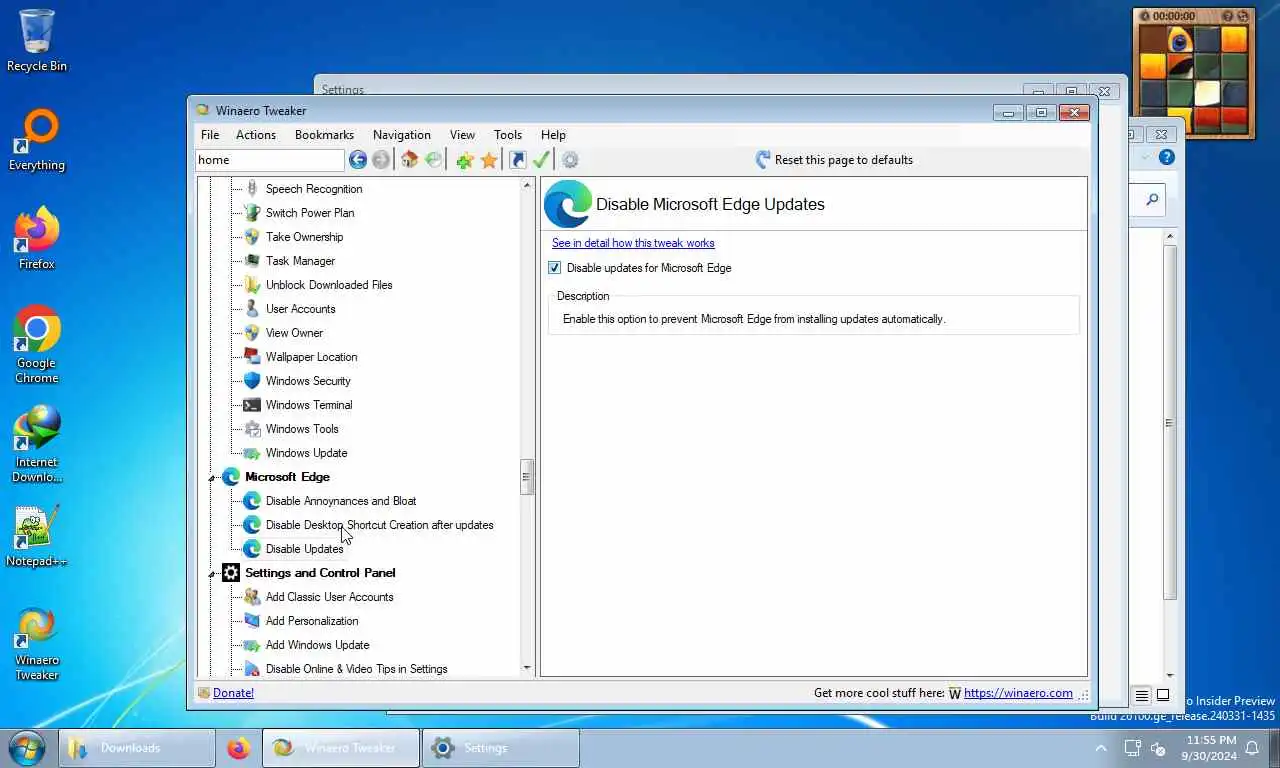Open the winaero.com link
This screenshot has height=768, width=1280.
[1018, 693]
